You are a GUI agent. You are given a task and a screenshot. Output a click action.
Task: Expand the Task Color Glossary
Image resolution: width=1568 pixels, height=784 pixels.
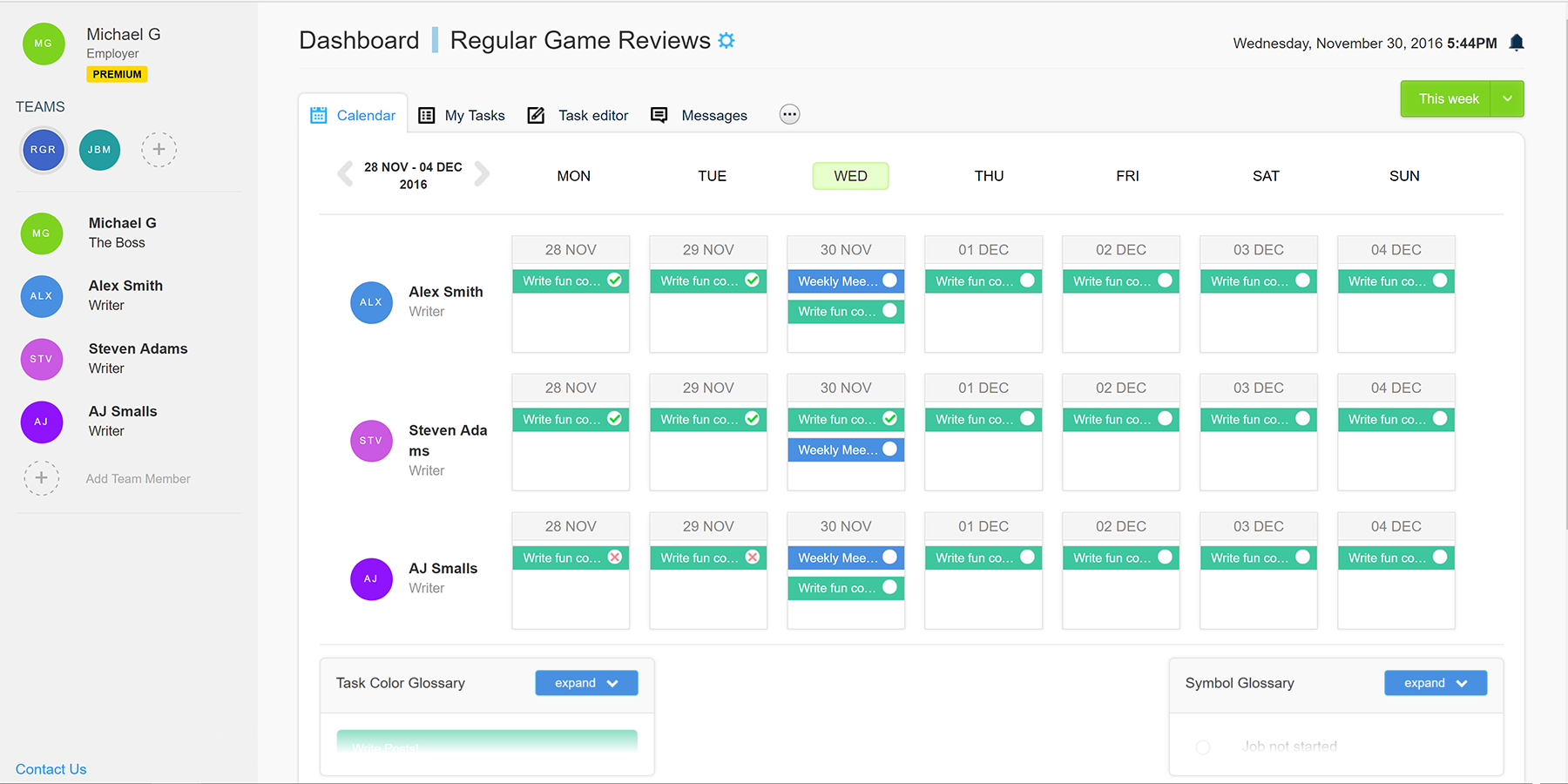coord(586,683)
